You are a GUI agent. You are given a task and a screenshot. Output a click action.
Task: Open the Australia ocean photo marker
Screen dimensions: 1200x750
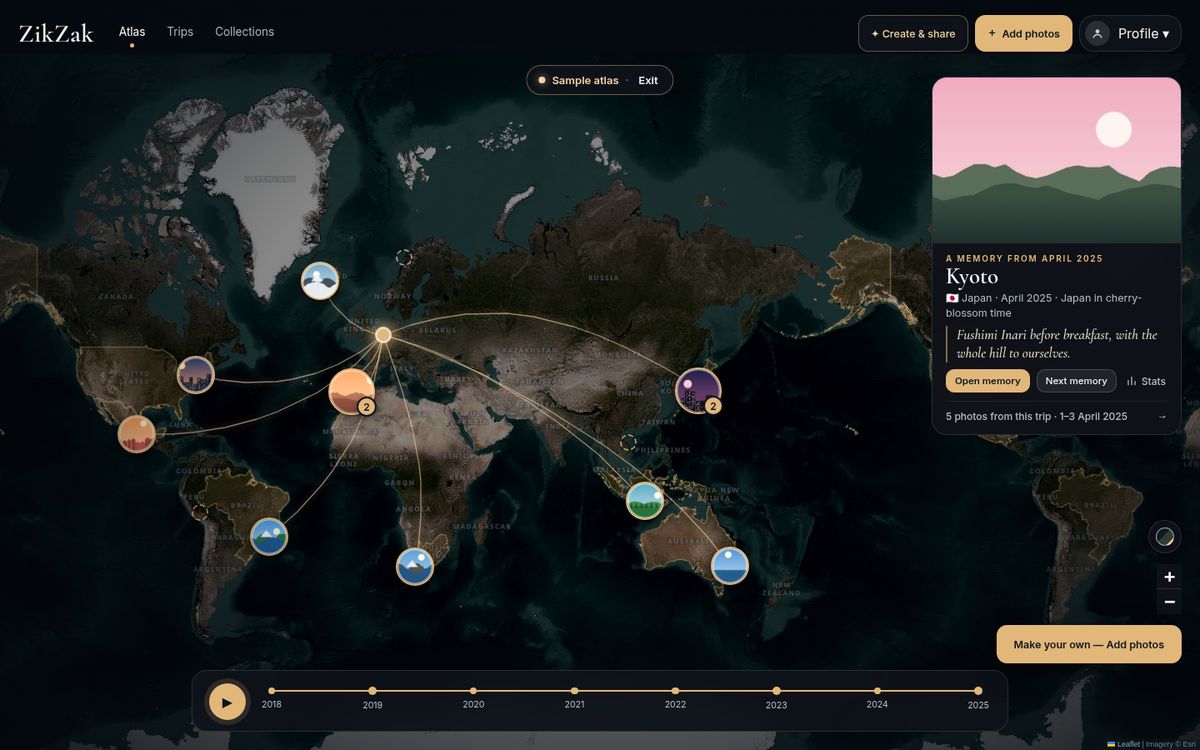click(x=730, y=566)
